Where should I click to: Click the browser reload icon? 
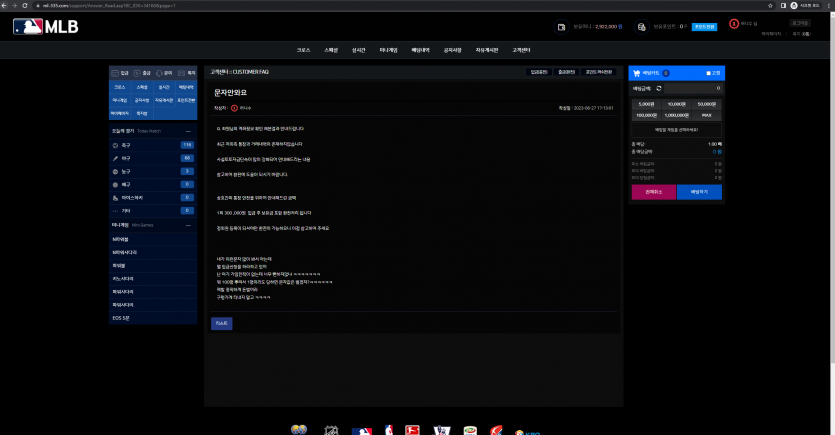24,5
